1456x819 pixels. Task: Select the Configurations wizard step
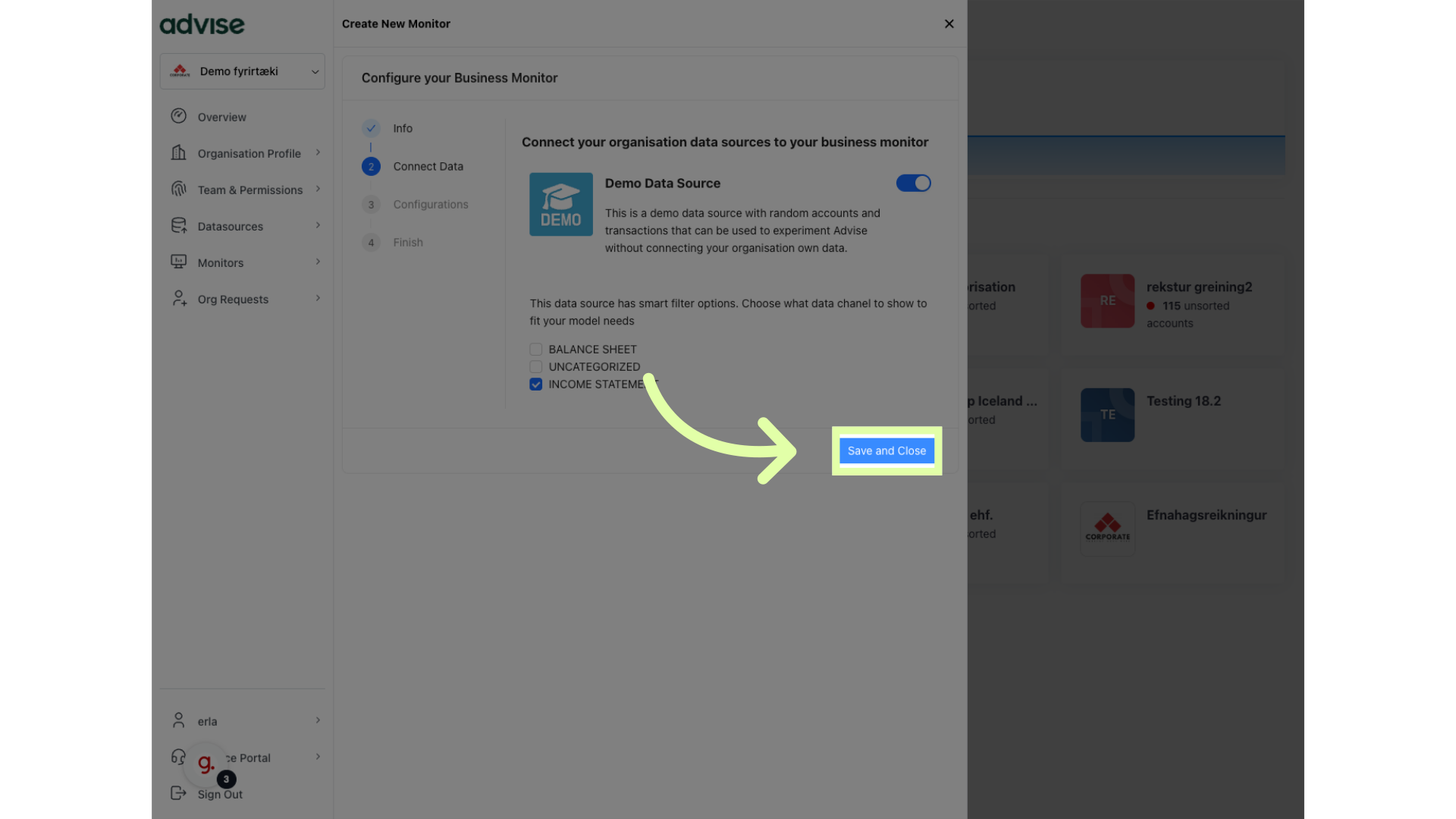click(430, 204)
